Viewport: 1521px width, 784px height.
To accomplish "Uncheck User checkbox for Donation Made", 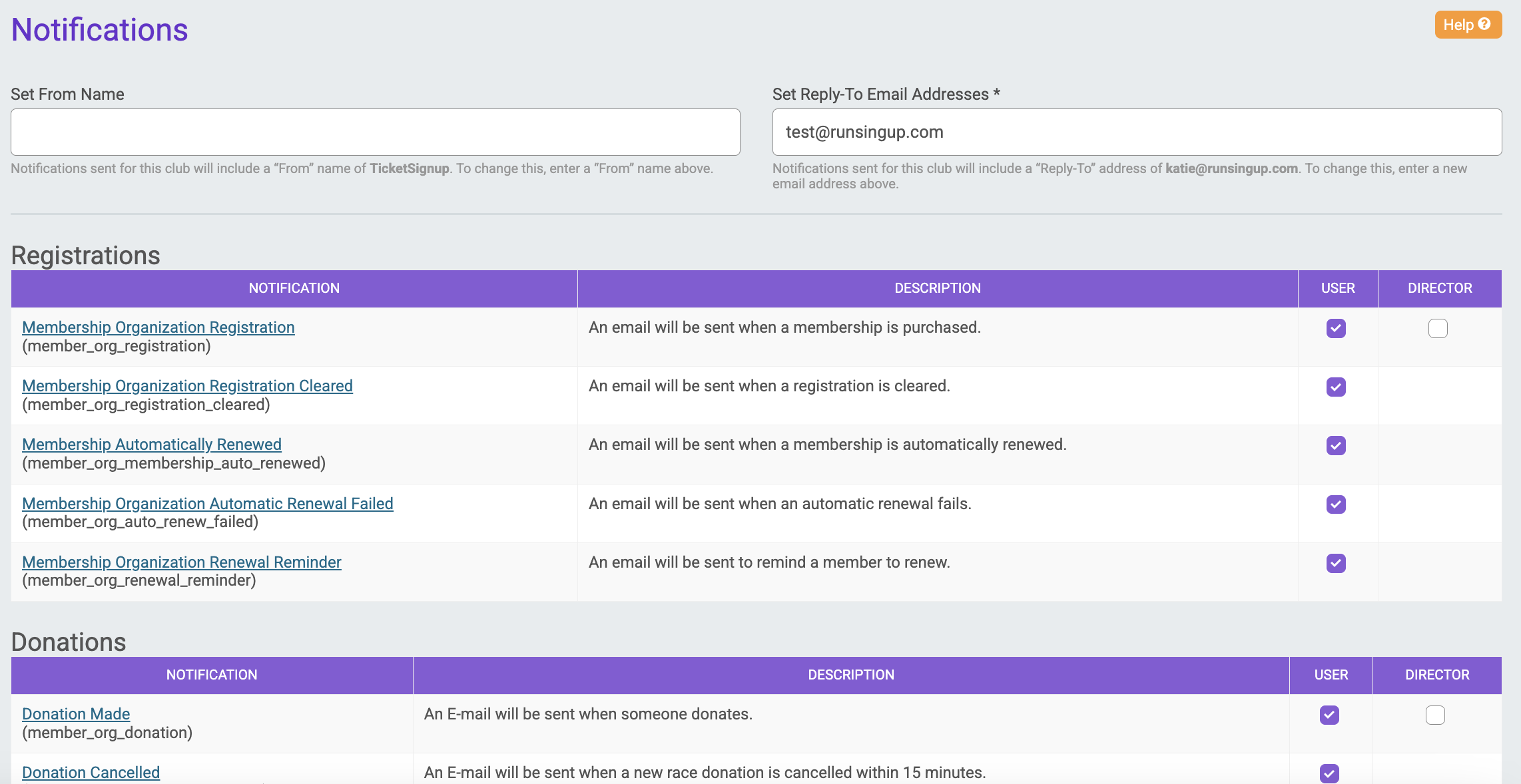I will (x=1329, y=715).
